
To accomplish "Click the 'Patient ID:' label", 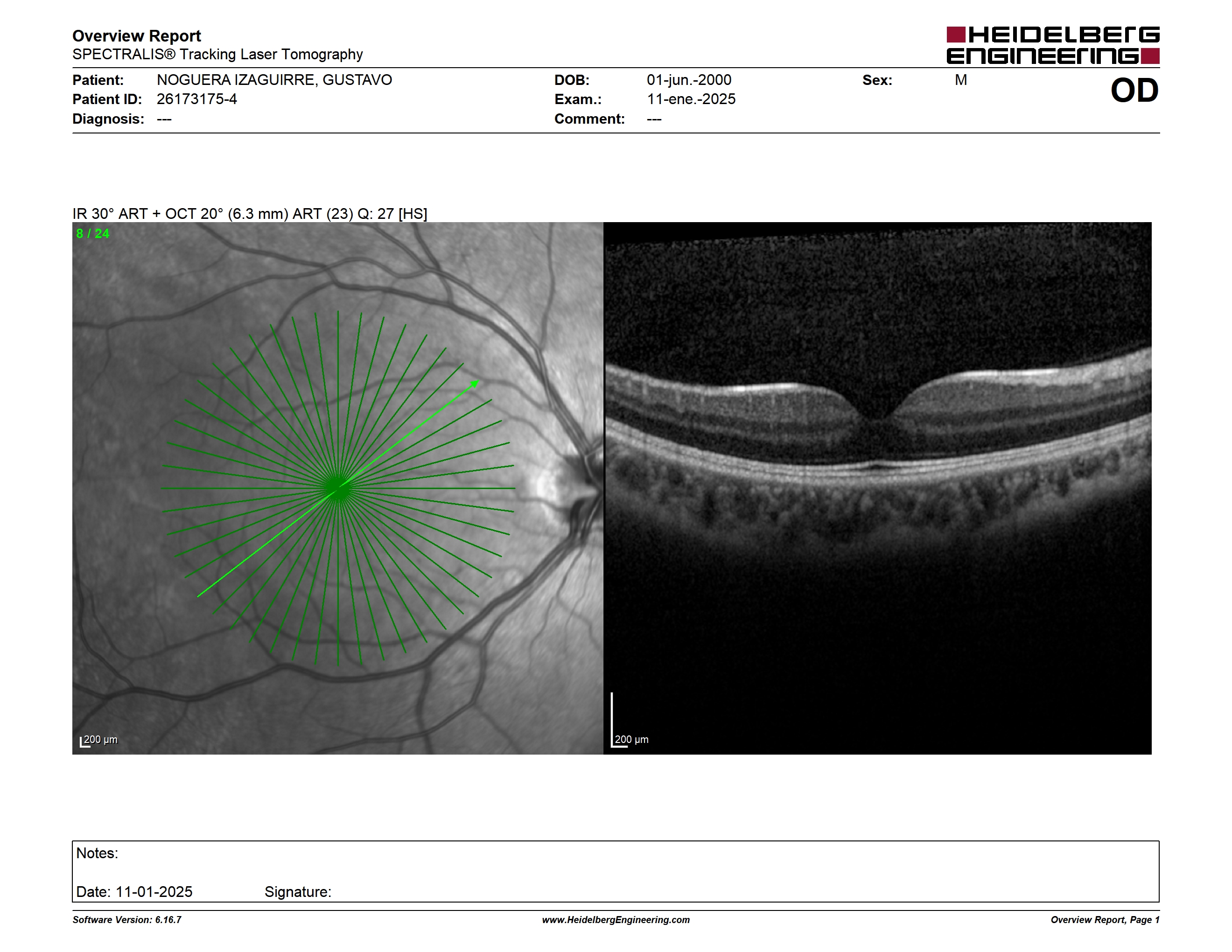I will point(107,99).
